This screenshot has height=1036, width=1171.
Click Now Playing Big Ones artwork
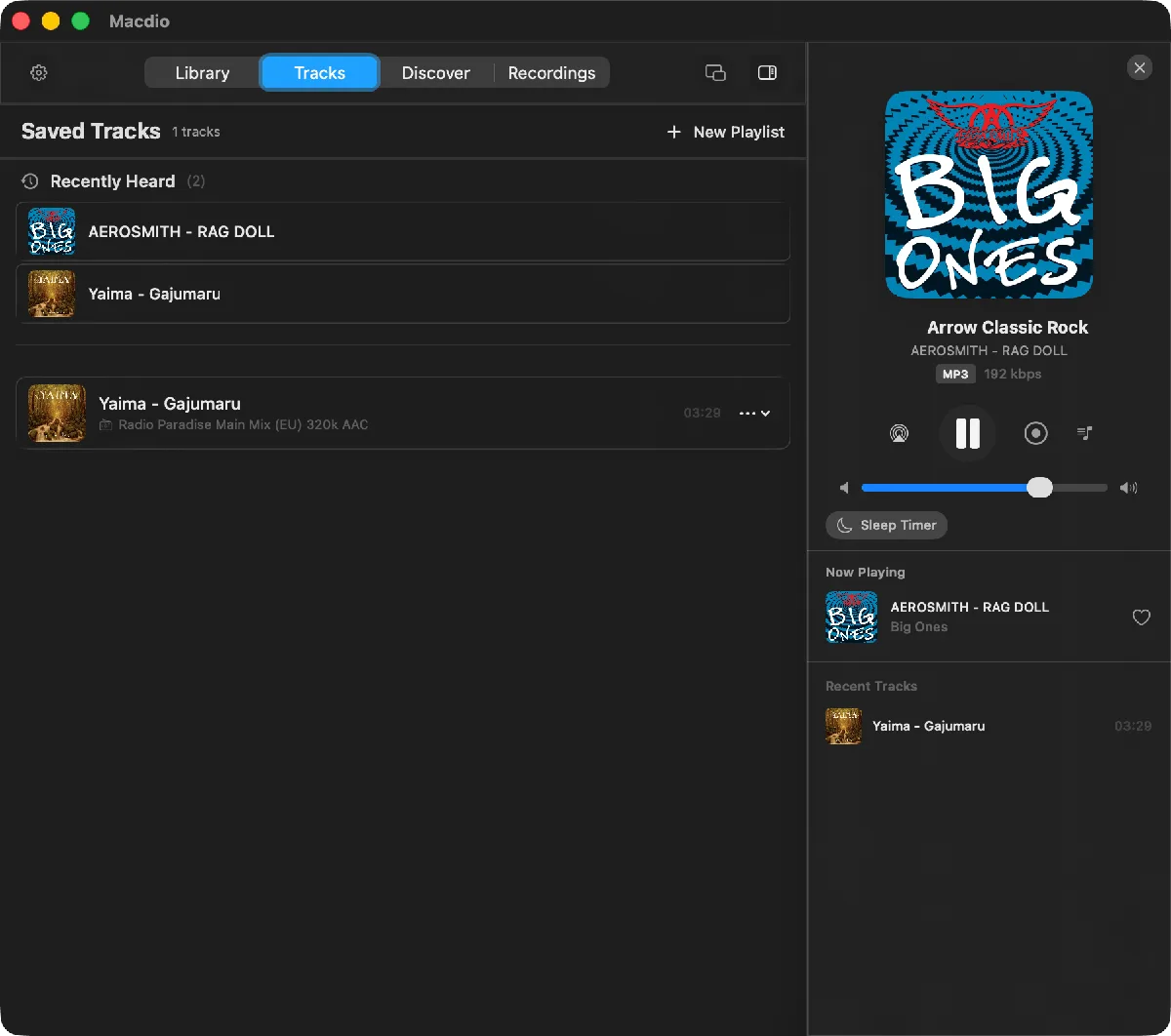click(851, 617)
